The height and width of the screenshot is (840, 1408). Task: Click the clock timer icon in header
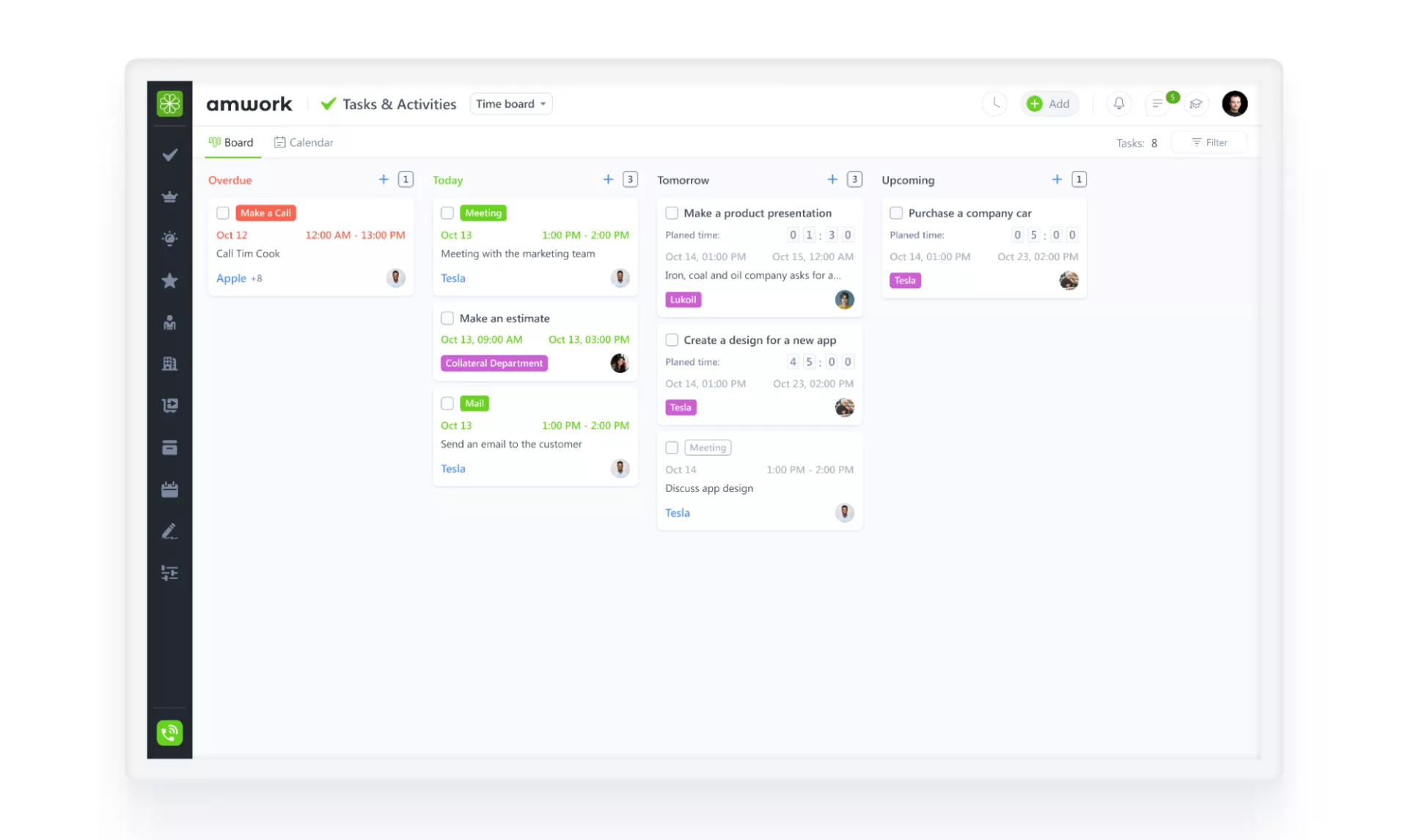tap(994, 103)
